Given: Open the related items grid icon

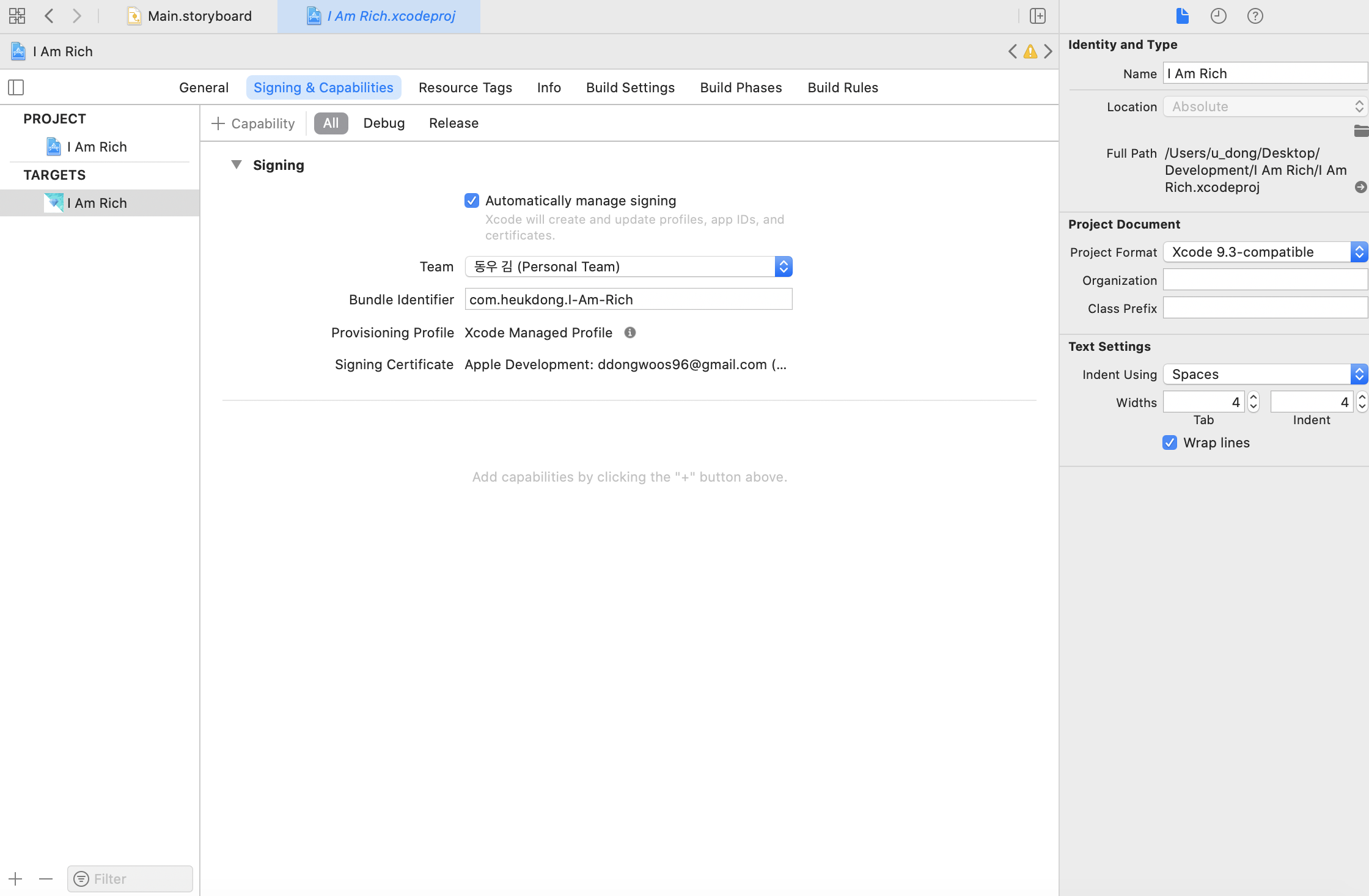Looking at the screenshot, I should pyautogui.click(x=17, y=16).
